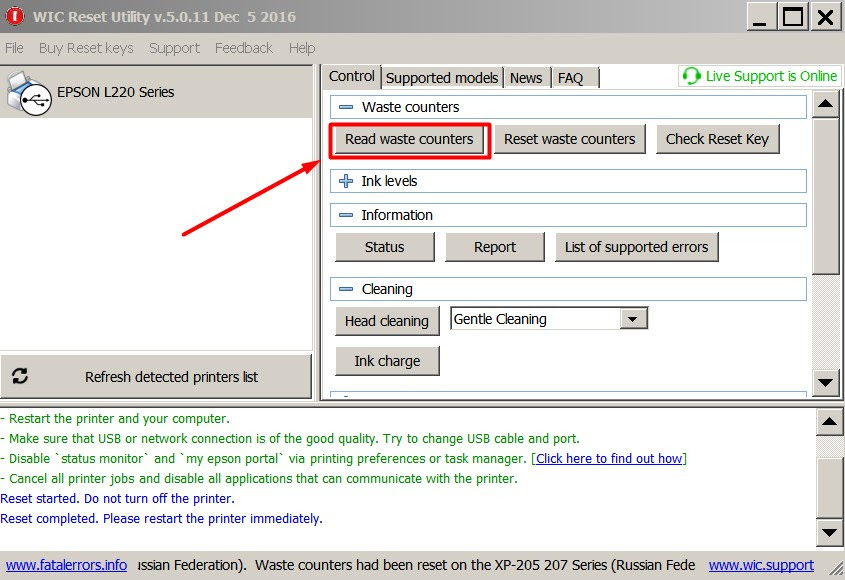The image size is (845, 580).
Task: Collapse the Information section
Action: (345, 215)
